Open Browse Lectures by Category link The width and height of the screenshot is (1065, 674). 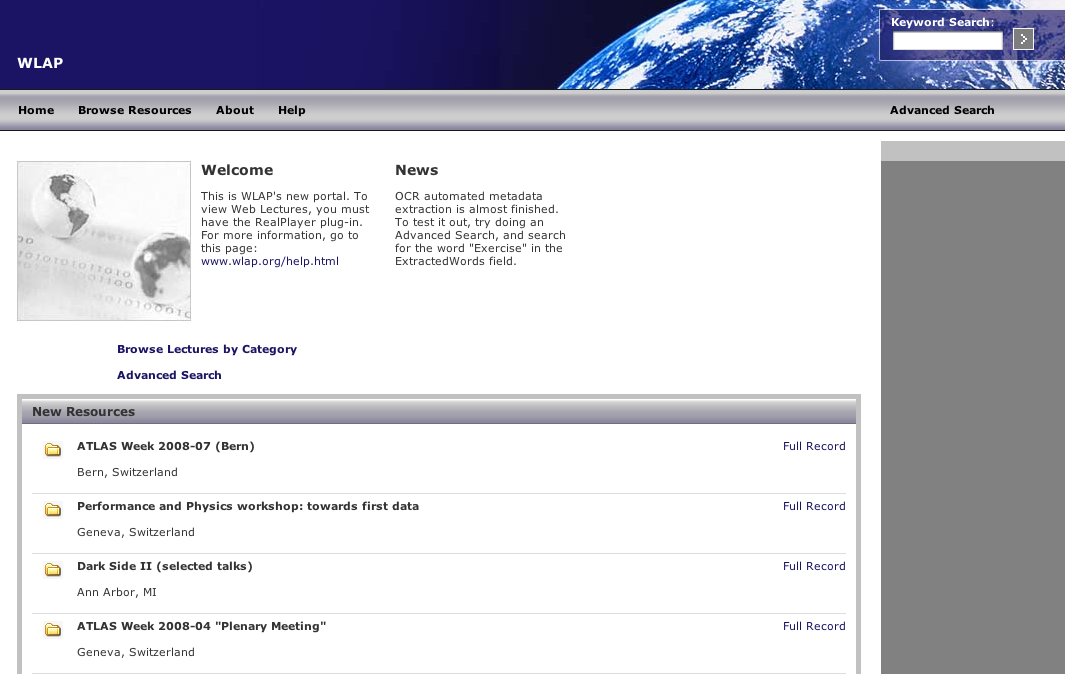tap(207, 349)
